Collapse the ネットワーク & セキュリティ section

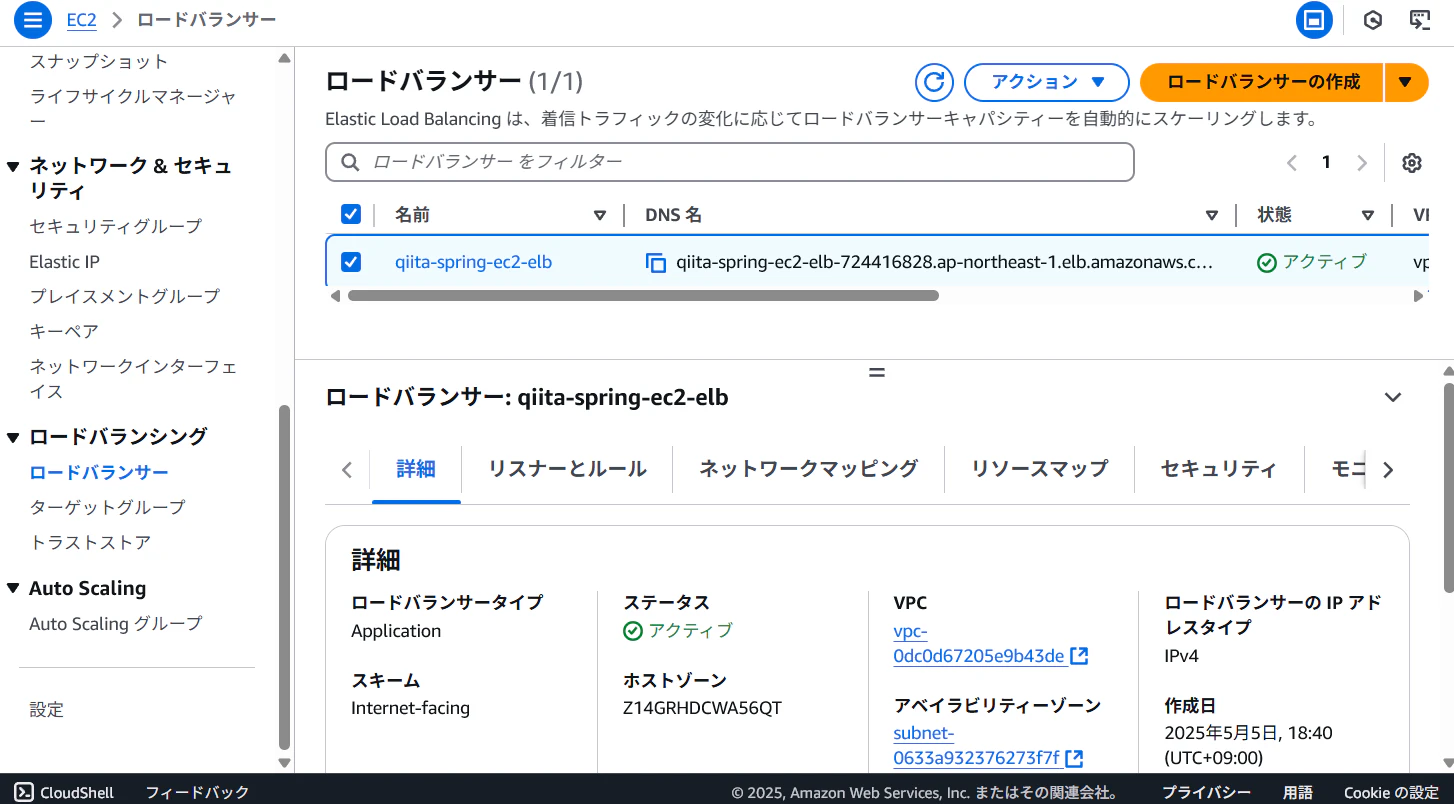(14, 166)
